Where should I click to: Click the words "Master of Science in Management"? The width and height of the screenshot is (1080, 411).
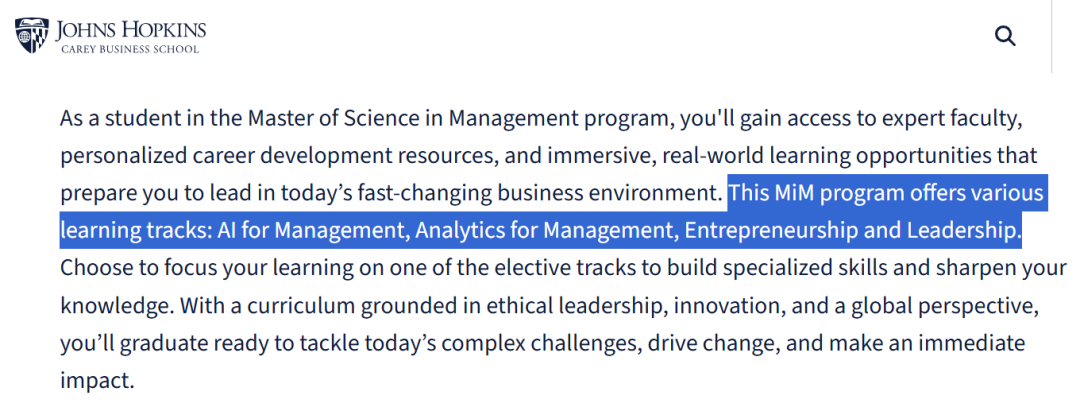(x=413, y=120)
